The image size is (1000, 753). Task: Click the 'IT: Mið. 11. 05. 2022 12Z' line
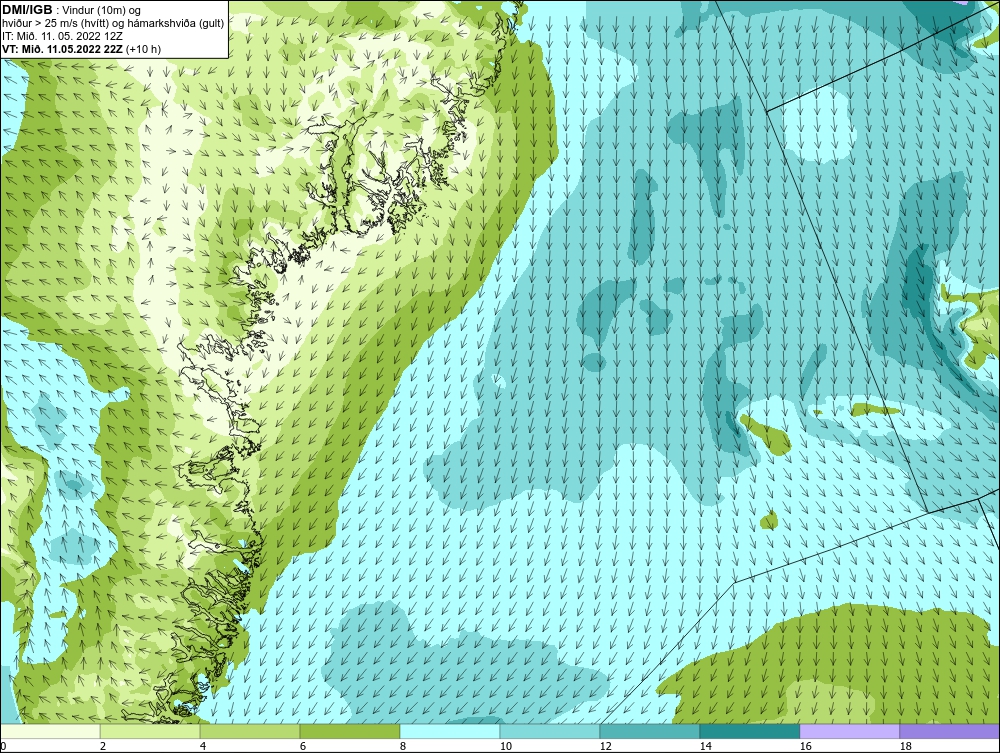(x=62, y=36)
